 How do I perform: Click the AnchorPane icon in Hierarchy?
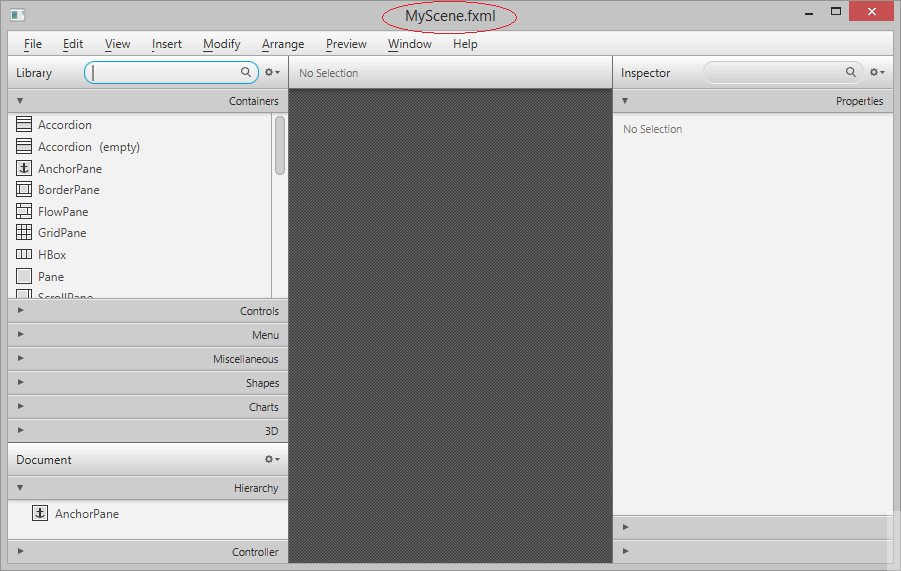[40, 513]
